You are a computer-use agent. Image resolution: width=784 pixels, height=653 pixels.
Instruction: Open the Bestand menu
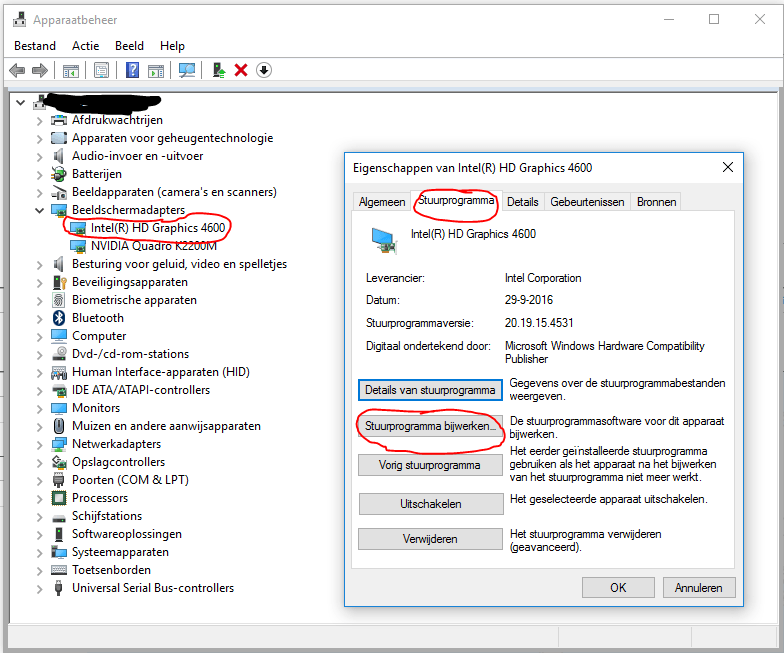click(35, 46)
